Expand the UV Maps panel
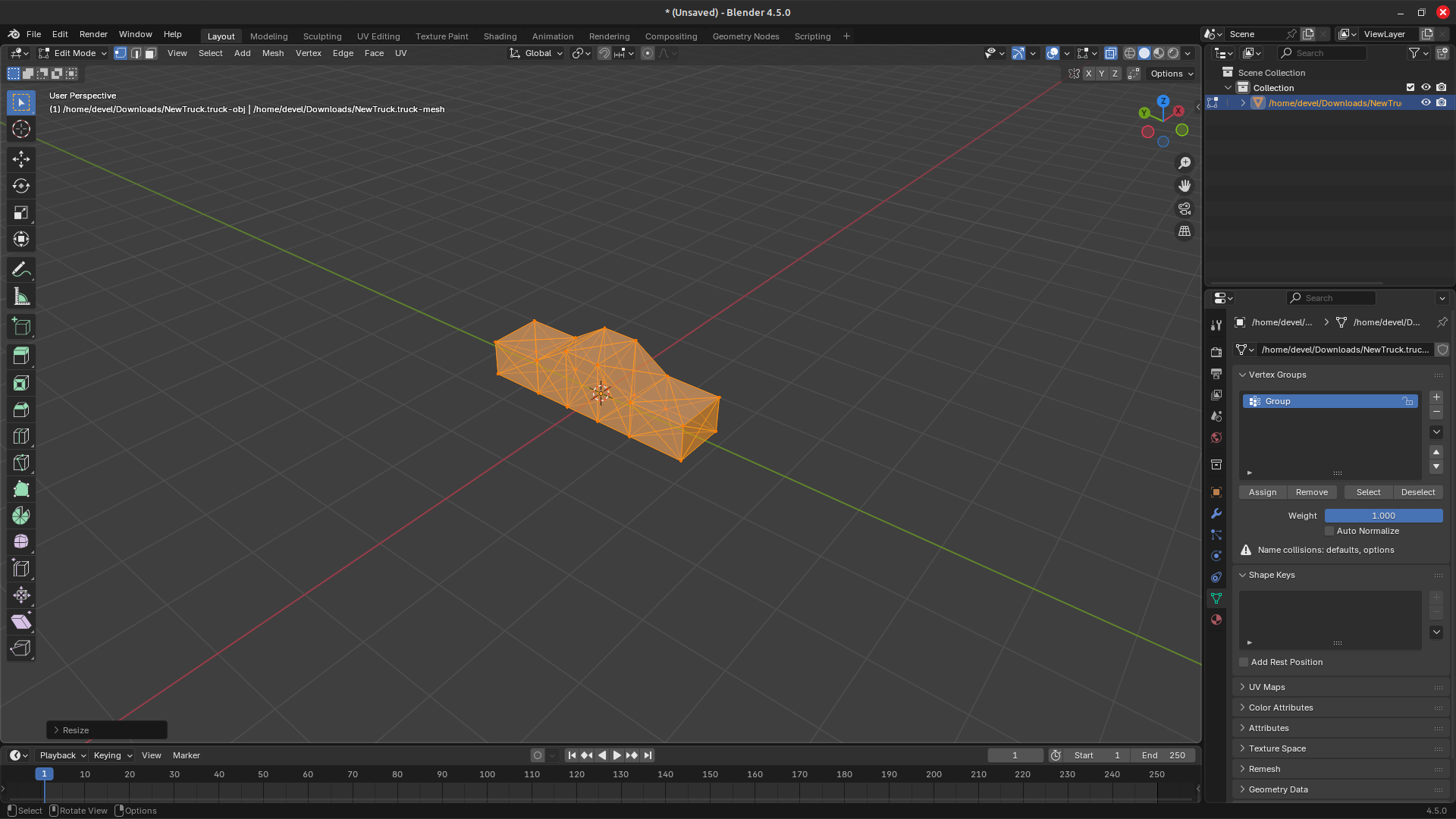1456x819 pixels. coord(1266,687)
